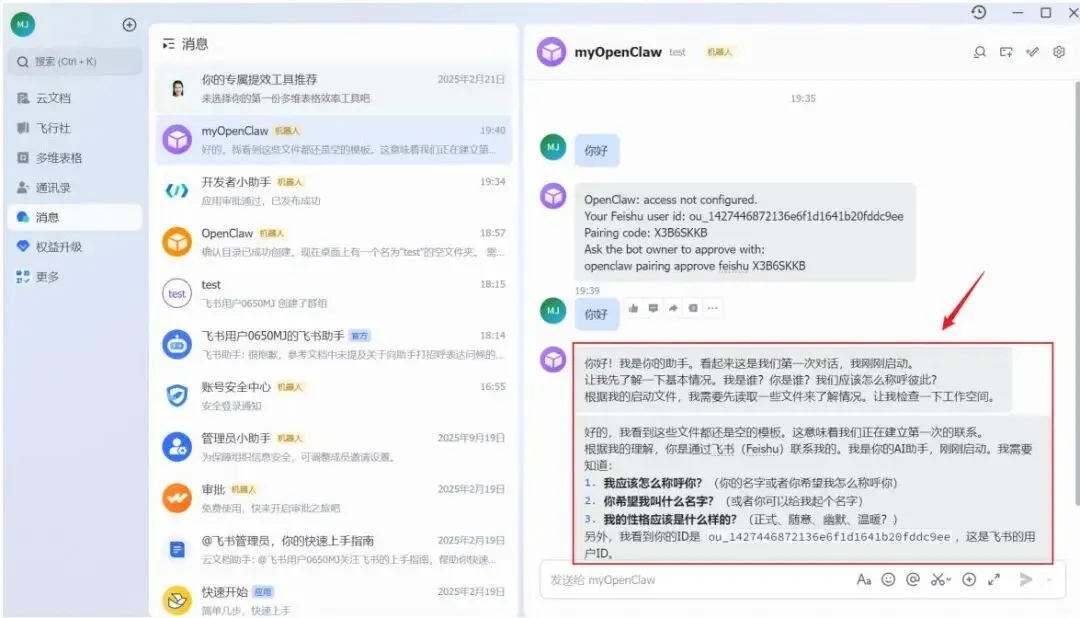Open the @飞书管理员，你的快速上手指南 conversation
Image resolution: width=1080 pixels, height=618 pixels.
[x=334, y=550]
